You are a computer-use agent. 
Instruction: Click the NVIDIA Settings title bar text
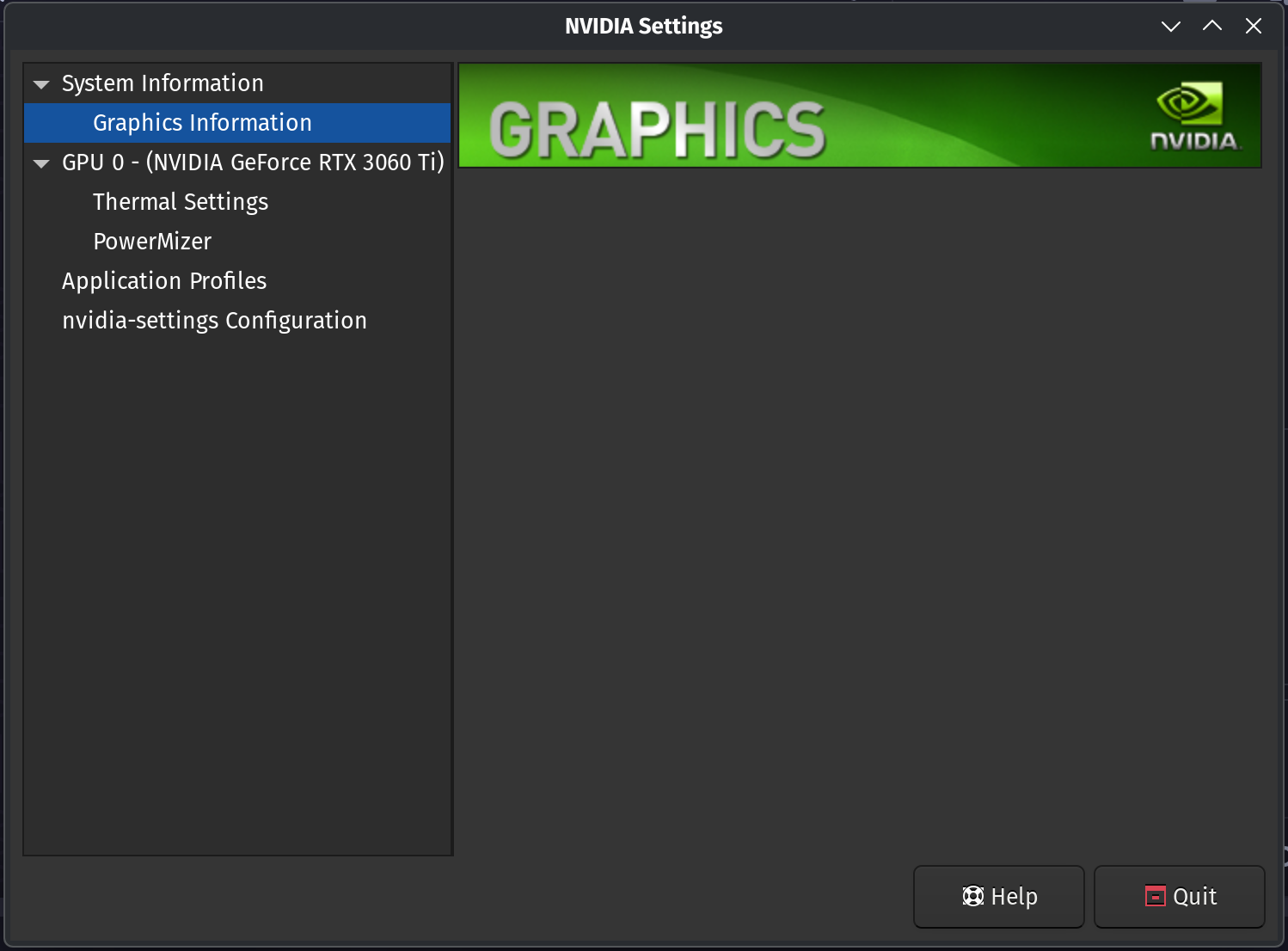click(643, 26)
